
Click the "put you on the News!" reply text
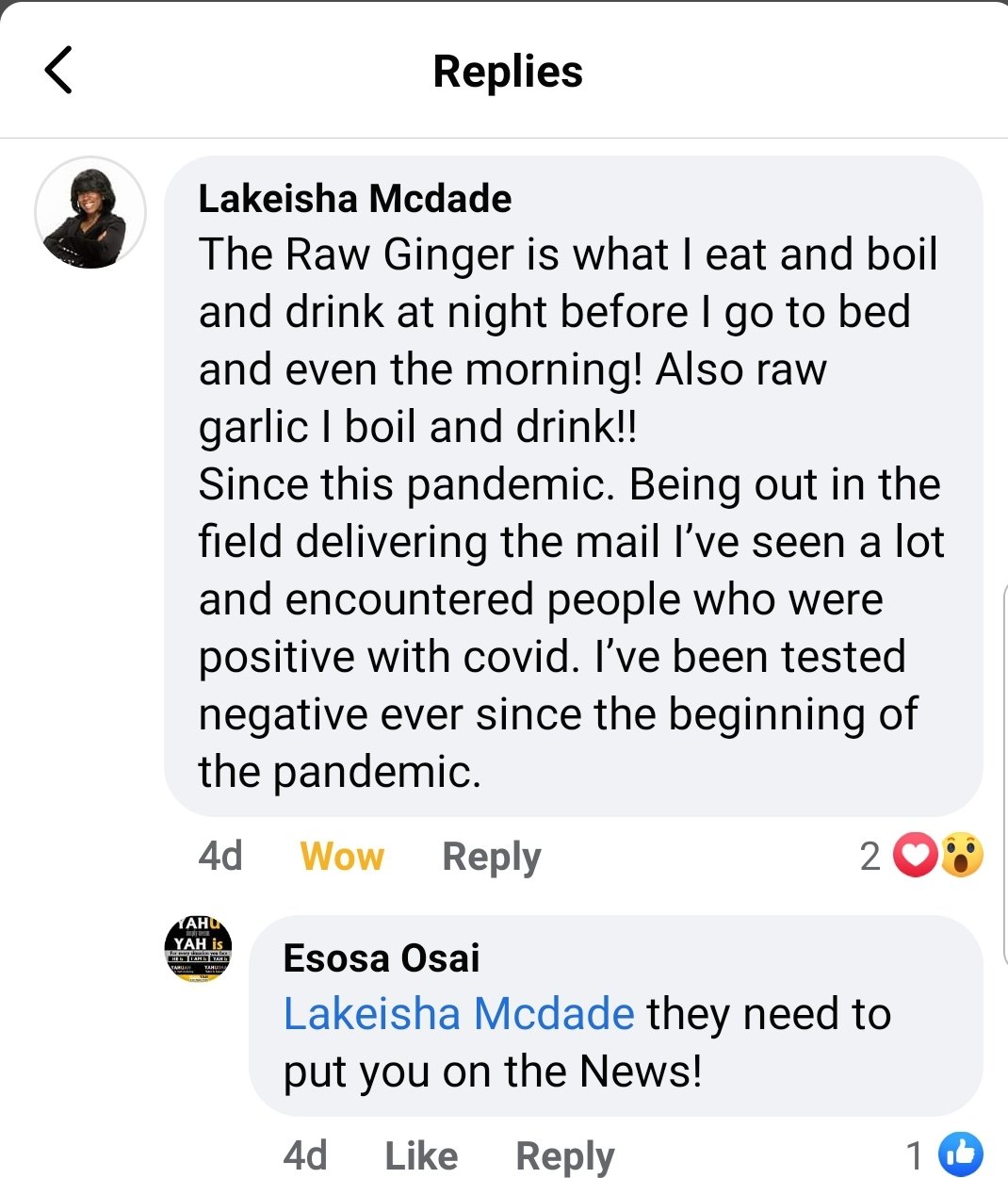pos(493,1072)
